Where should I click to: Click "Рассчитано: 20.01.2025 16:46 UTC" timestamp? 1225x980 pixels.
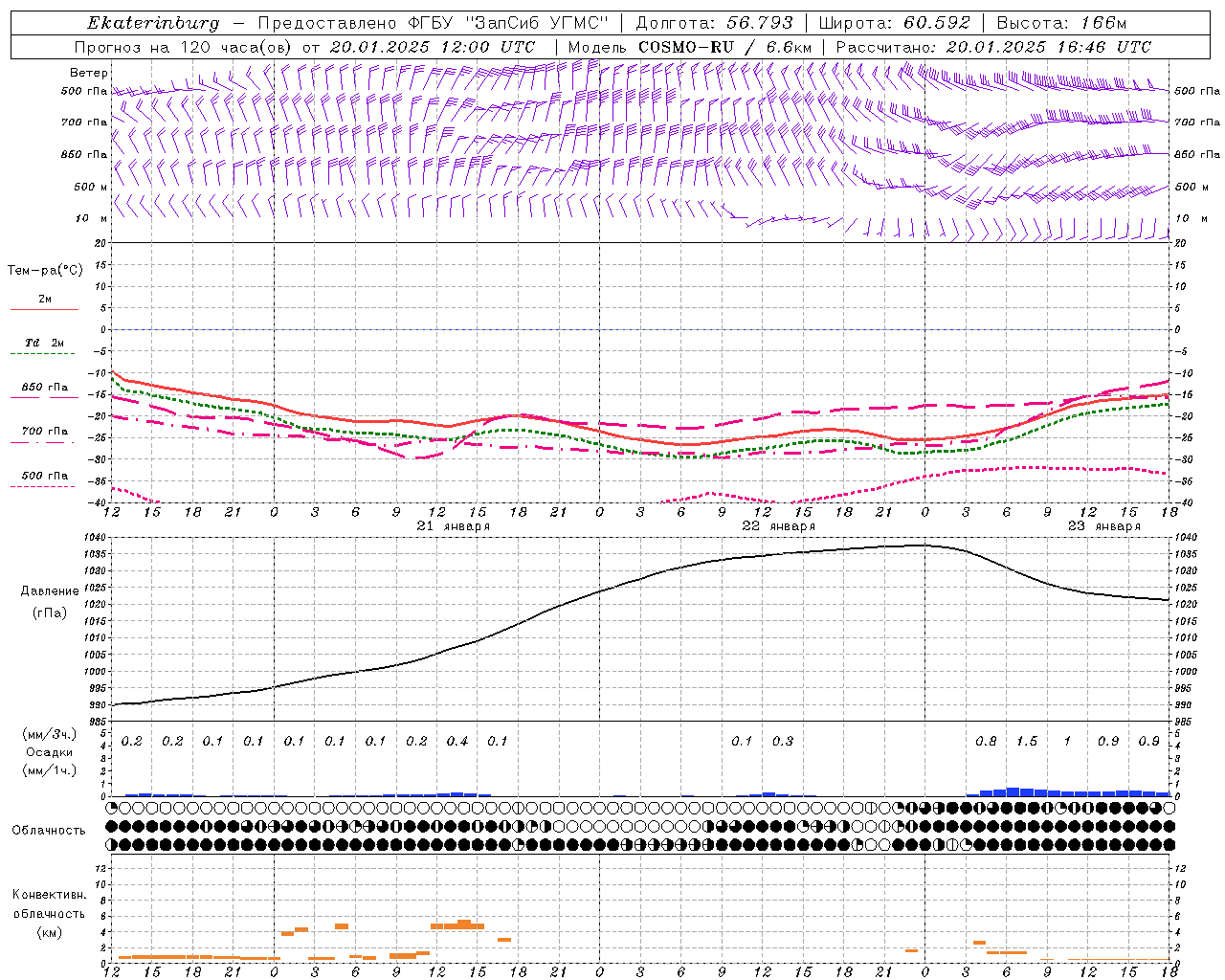click(993, 47)
